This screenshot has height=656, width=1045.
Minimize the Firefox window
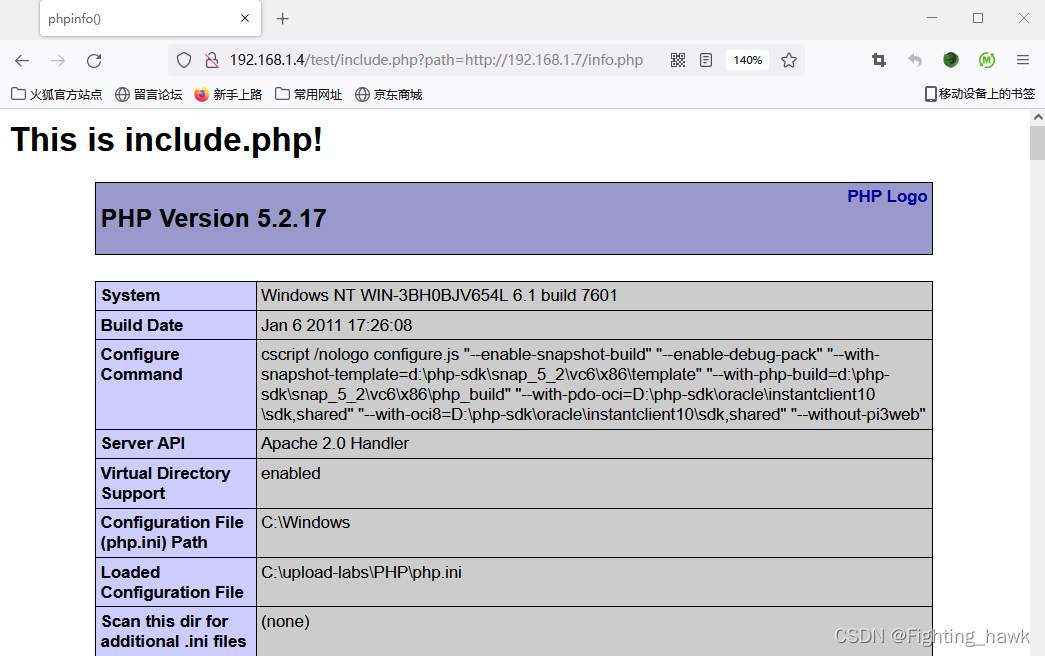pyautogui.click(x=932, y=18)
